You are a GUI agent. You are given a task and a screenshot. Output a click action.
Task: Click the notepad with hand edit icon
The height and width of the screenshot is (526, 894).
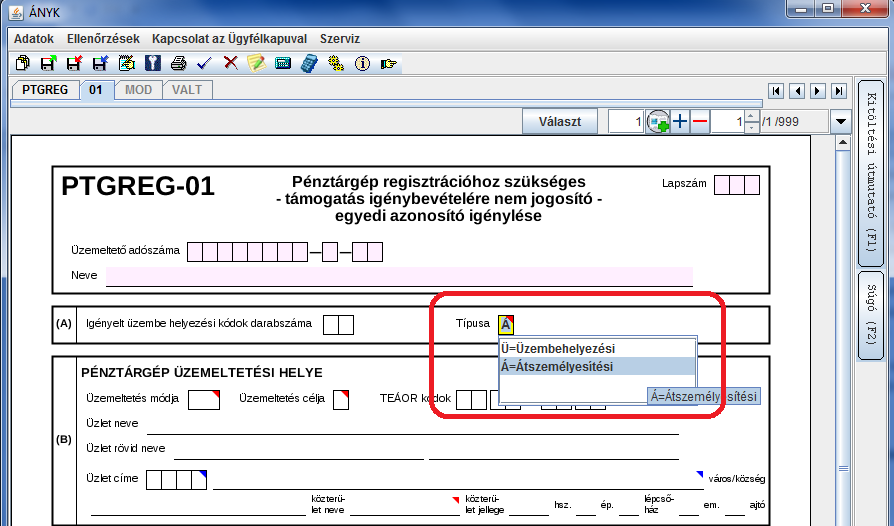(127, 63)
